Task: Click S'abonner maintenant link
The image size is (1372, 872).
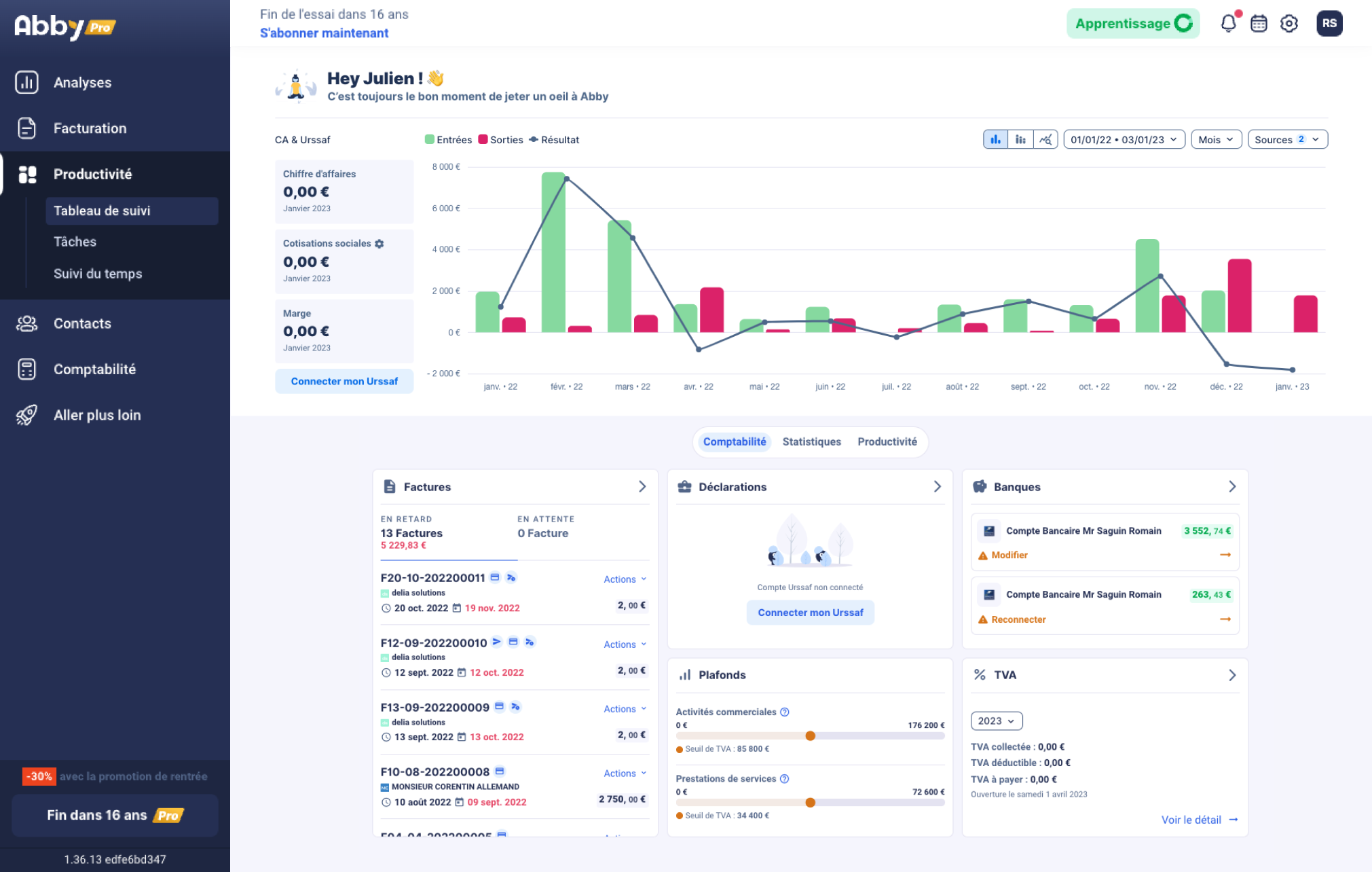Action: [x=324, y=33]
